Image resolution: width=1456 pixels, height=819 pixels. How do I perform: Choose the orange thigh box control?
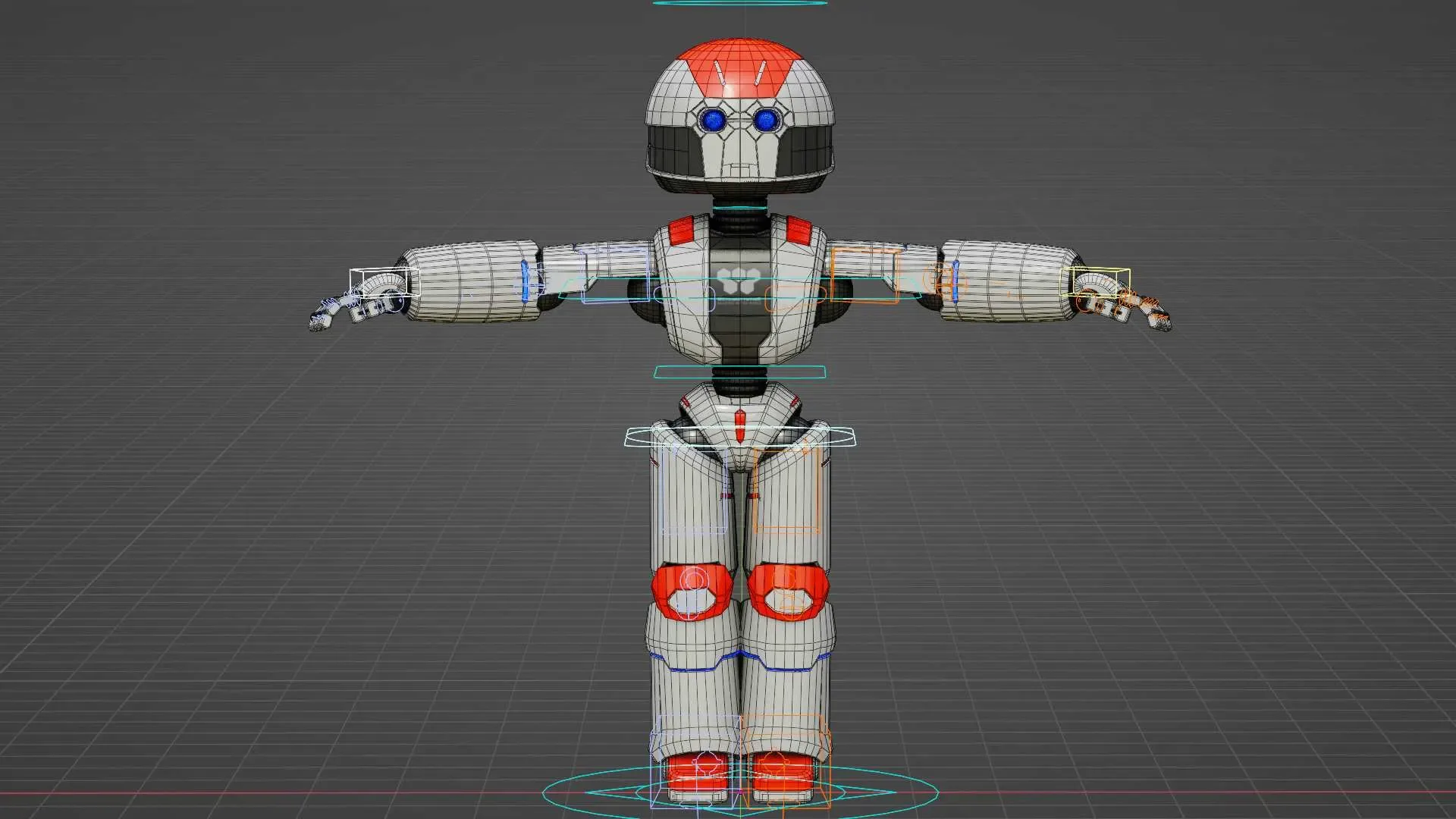(x=786, y=490)
